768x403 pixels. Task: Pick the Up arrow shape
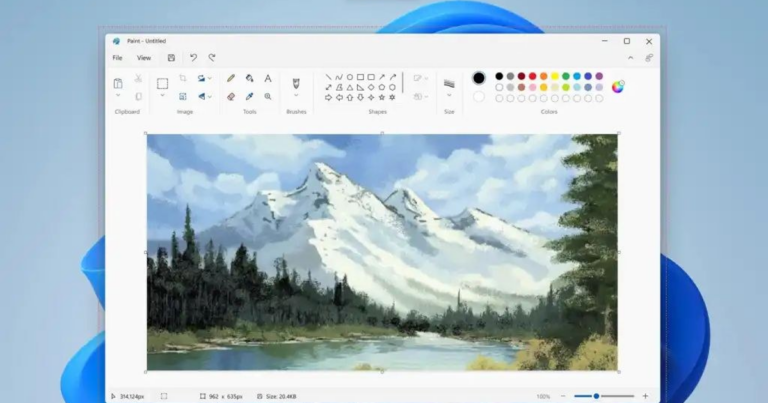tap(350, 97)
